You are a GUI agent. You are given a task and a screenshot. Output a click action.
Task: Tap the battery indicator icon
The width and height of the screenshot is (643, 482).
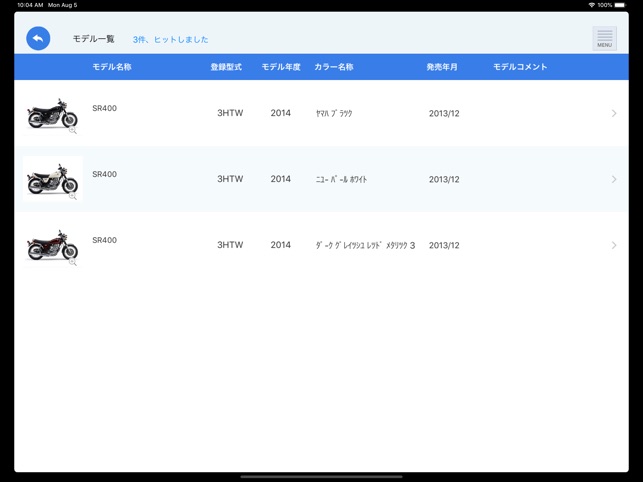tap(620, 5)
